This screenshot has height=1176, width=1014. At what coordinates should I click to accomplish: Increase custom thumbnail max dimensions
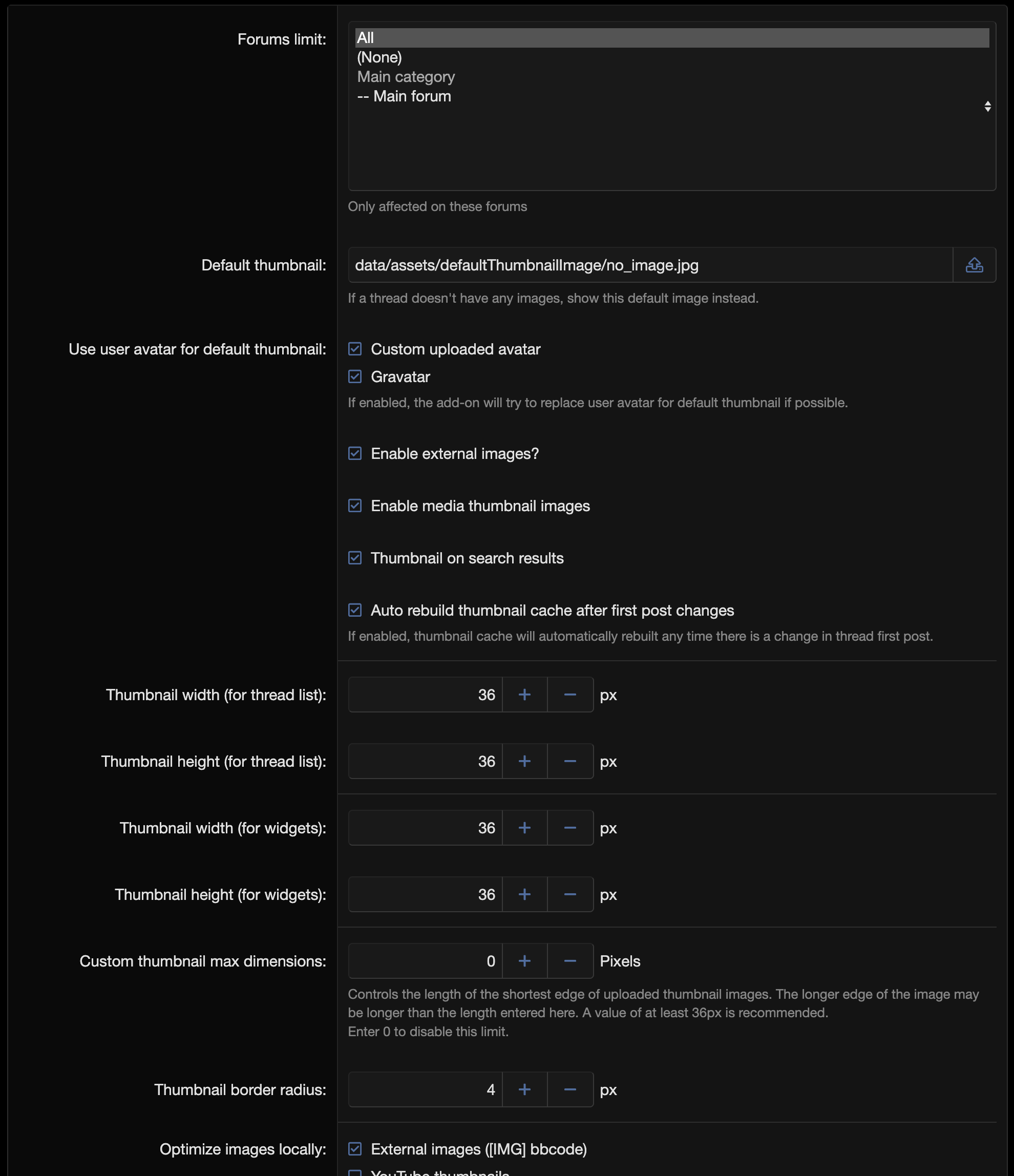tap(524, 961)
